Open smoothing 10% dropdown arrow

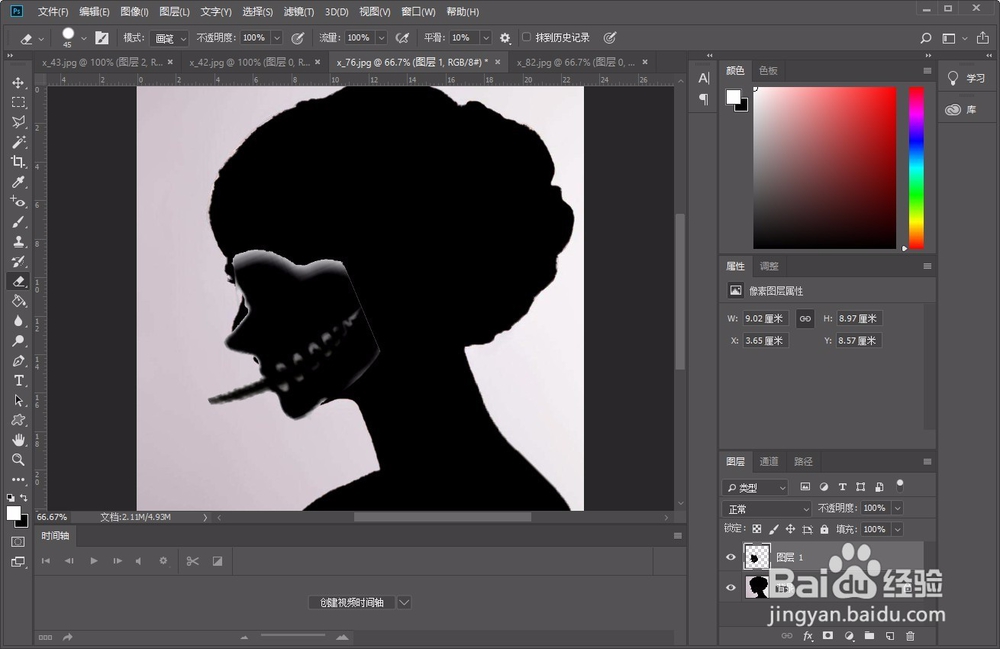[486, 38]
